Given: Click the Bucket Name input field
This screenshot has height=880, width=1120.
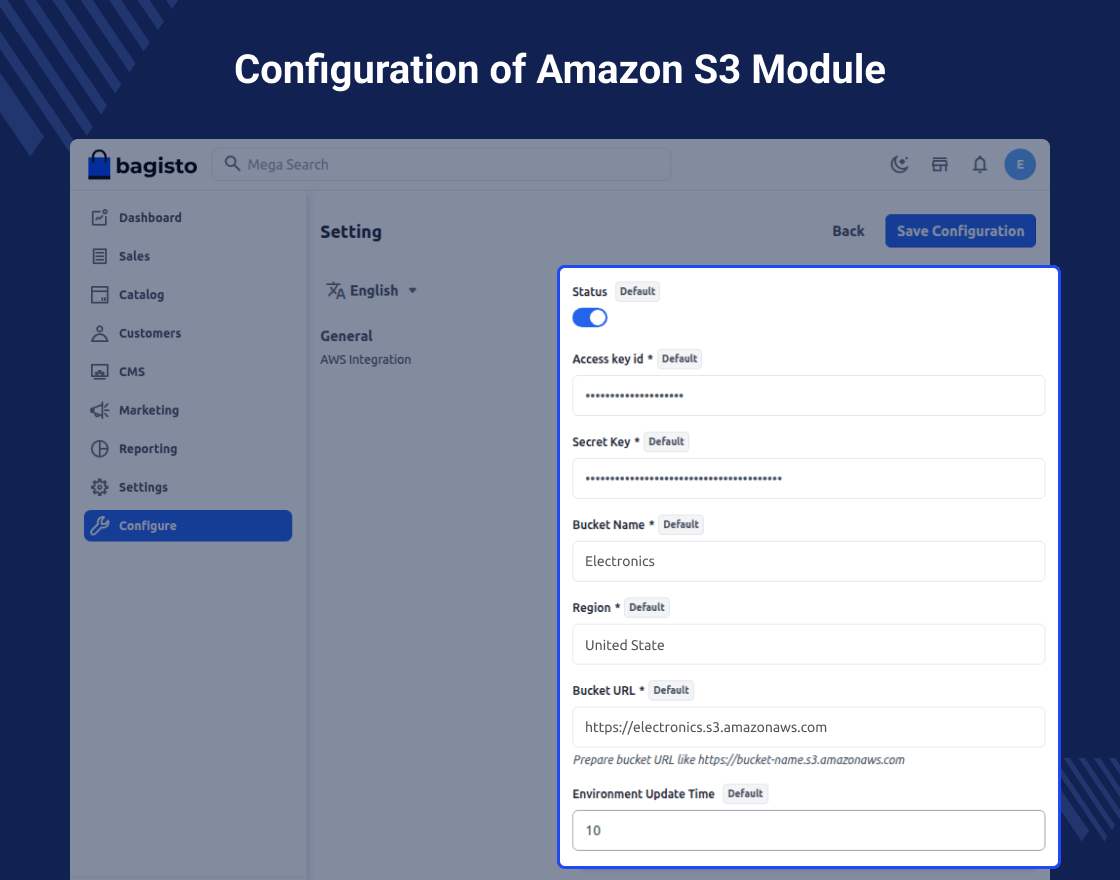Looking at the screenshot, I should (808, 561).
